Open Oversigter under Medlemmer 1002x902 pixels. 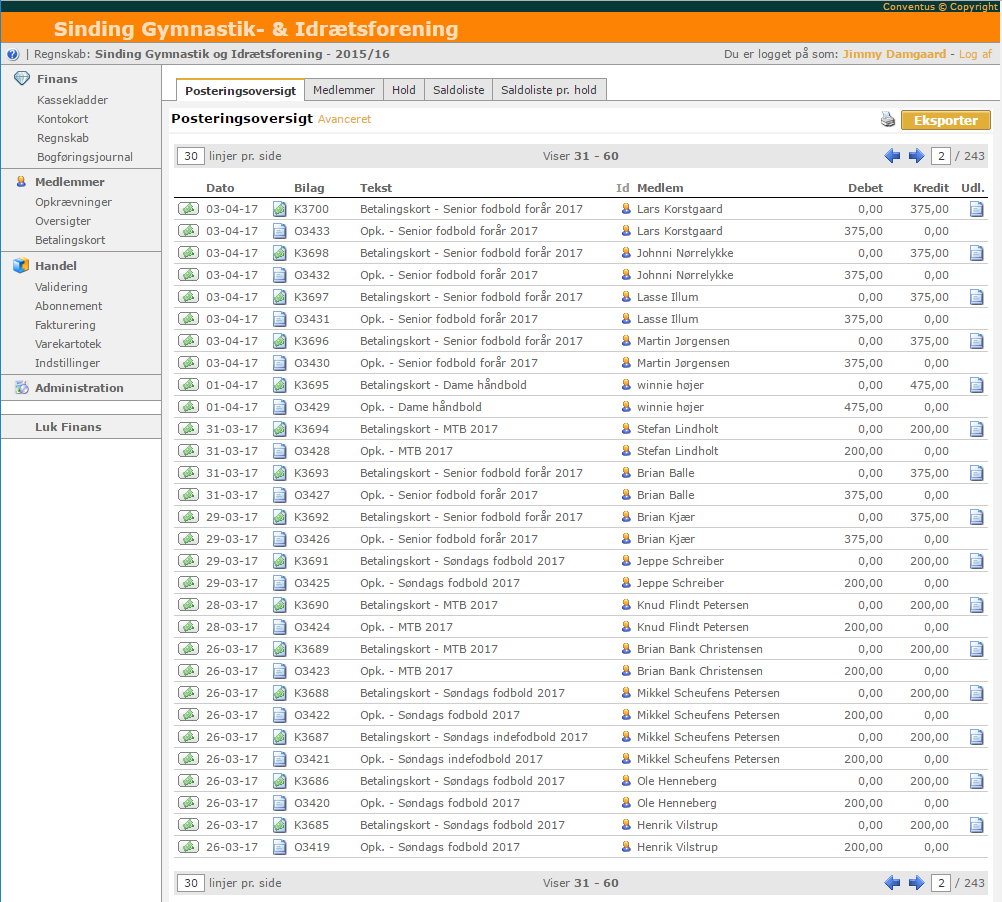(x=63, y=221)
